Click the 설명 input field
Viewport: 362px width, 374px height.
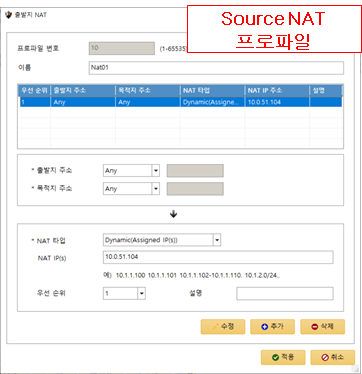[285, 293]
